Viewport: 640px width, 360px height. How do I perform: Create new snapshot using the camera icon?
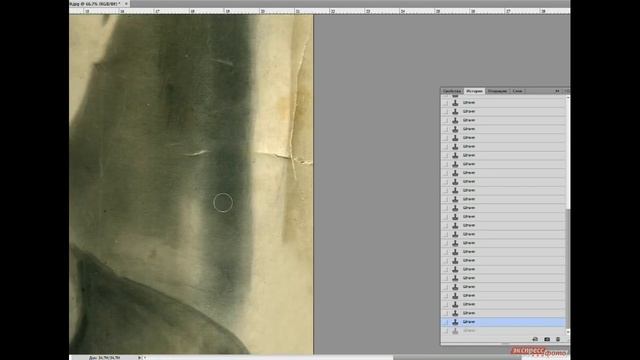[547, 339]
